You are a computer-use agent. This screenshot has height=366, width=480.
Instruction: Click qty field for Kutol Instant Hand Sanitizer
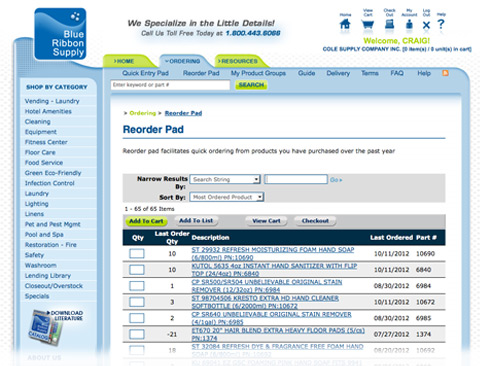(x=137, y=270)
